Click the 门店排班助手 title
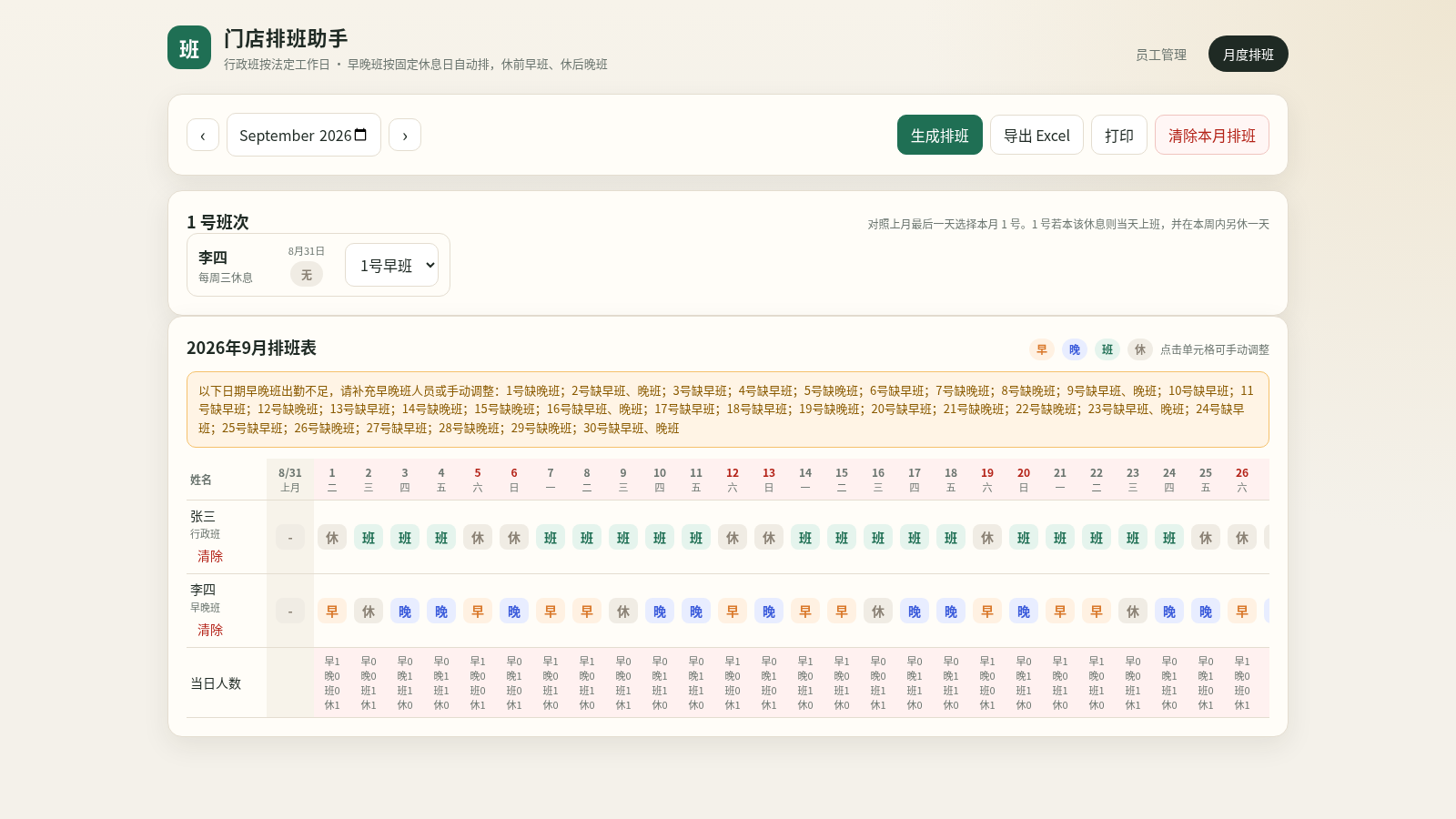The width and height of the screenshot is (1456, 819). pyautogui.click(x=286, y=38)
